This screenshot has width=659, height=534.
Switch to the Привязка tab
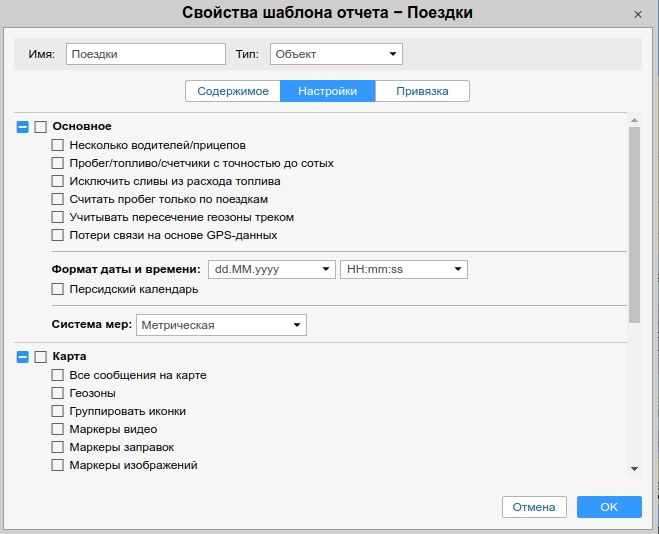[x=422, y=91]
